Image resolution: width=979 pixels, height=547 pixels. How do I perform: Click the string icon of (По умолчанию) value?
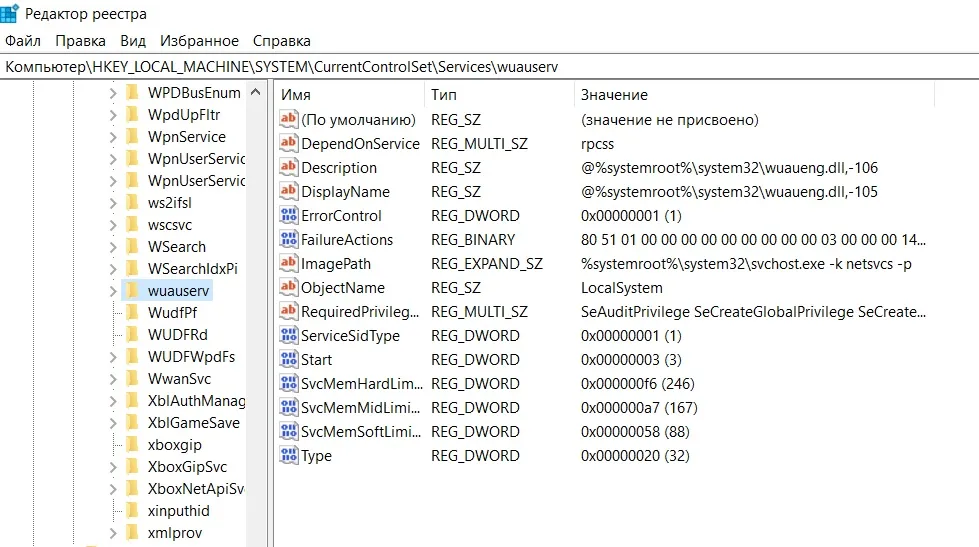pyautogui.click(x=288, y=119)
